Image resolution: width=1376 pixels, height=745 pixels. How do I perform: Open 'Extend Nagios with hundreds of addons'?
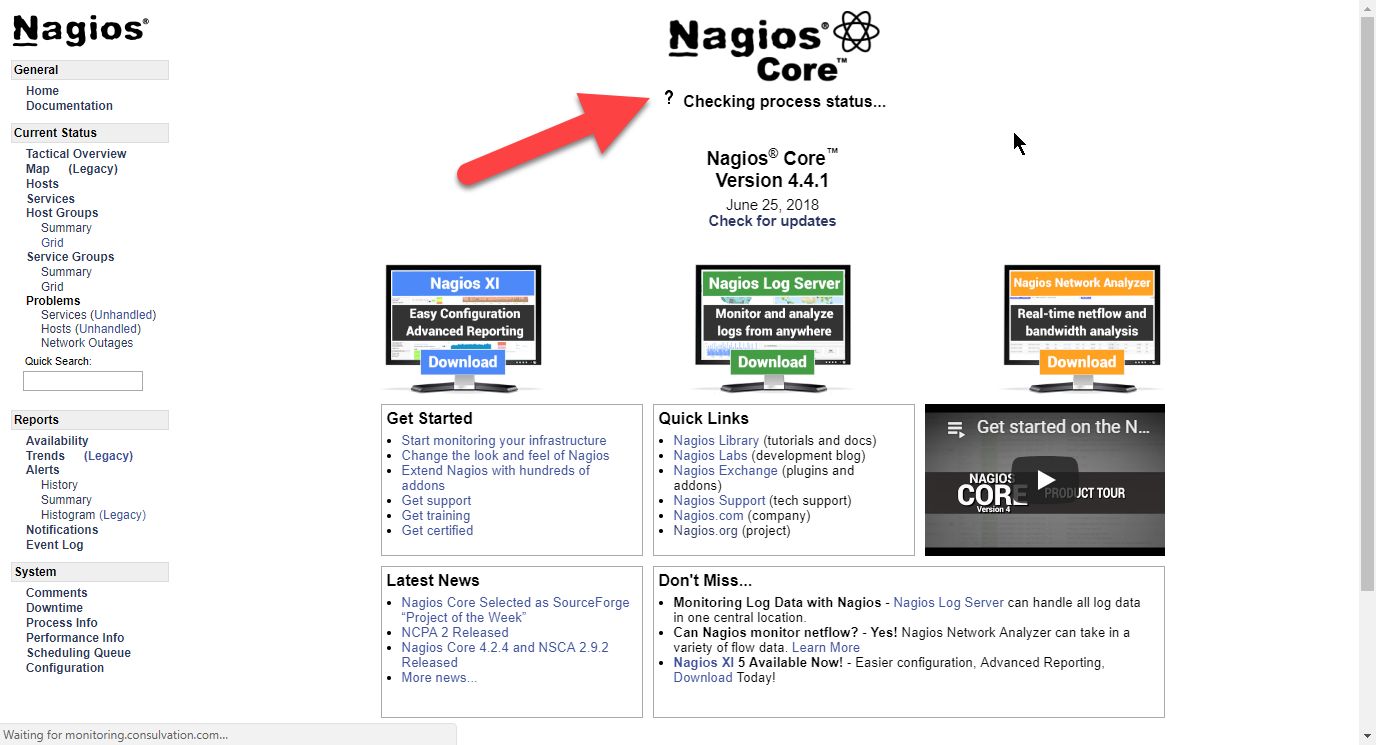(x=496, y=478)
